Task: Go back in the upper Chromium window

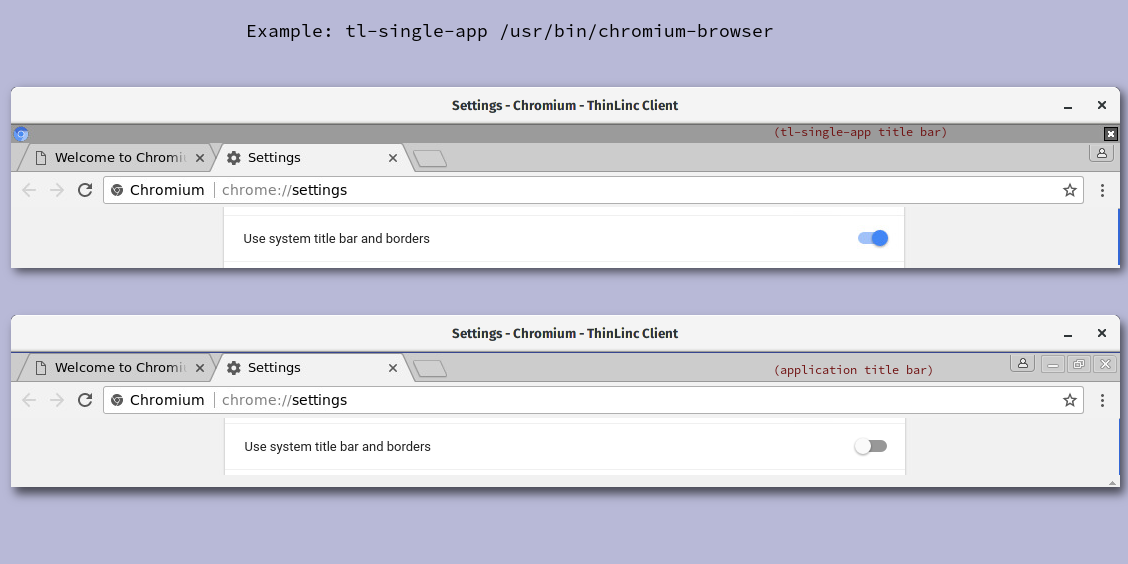Action: (29, 190)
